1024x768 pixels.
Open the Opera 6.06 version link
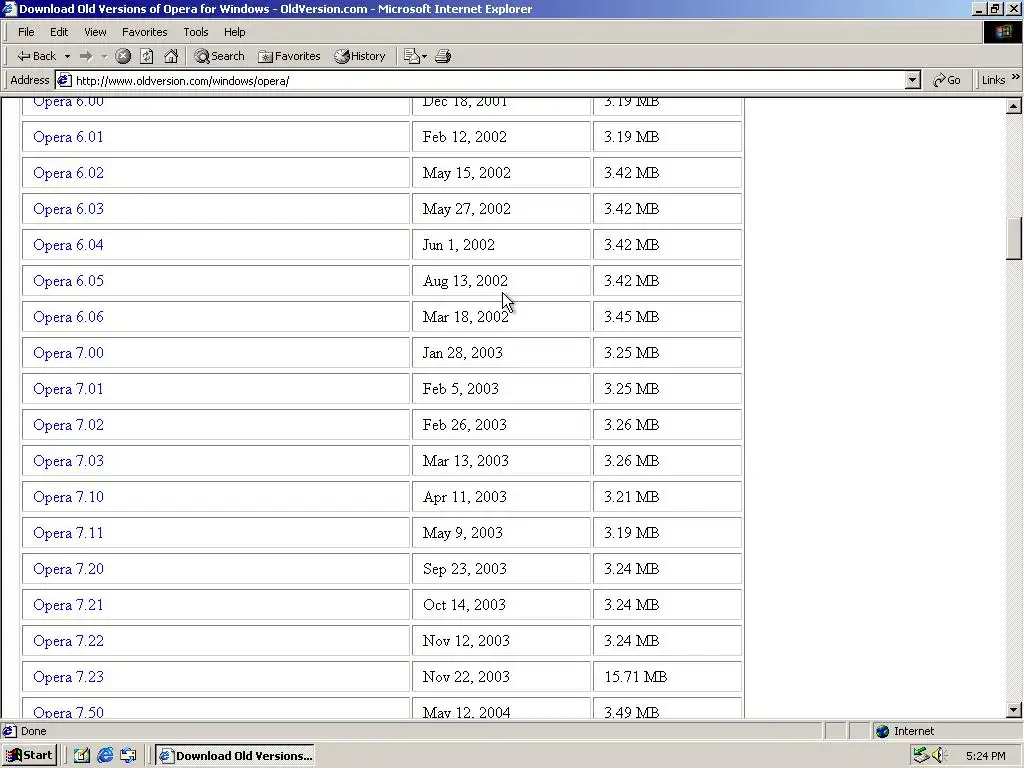(68, 317)
